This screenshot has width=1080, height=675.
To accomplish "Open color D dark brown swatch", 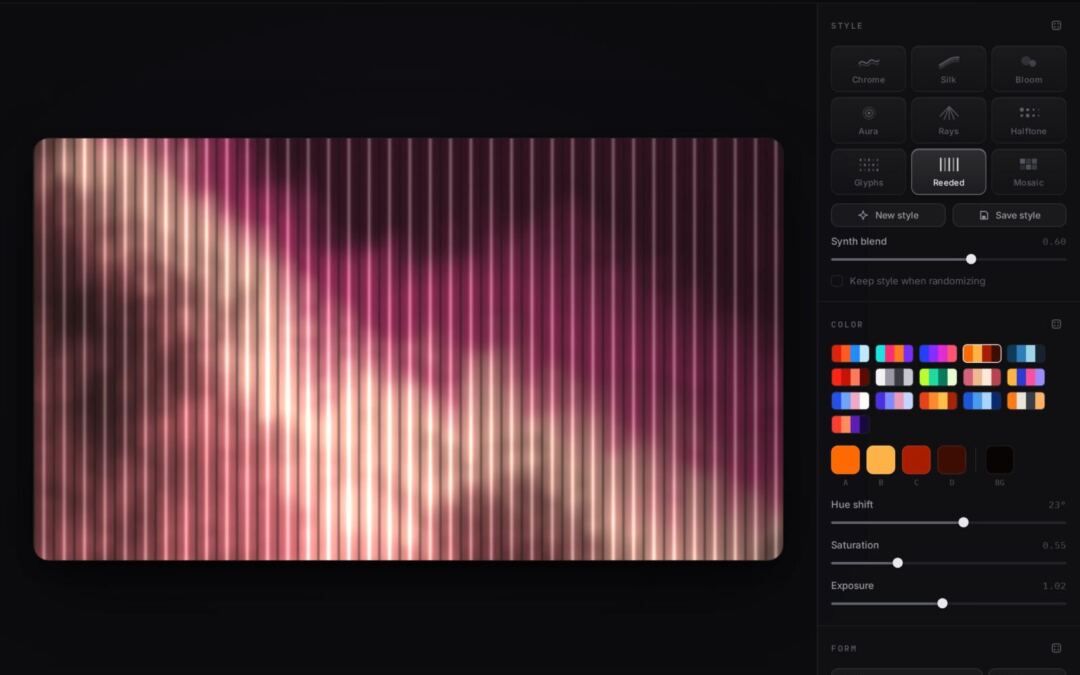I will tap(951, 459).
